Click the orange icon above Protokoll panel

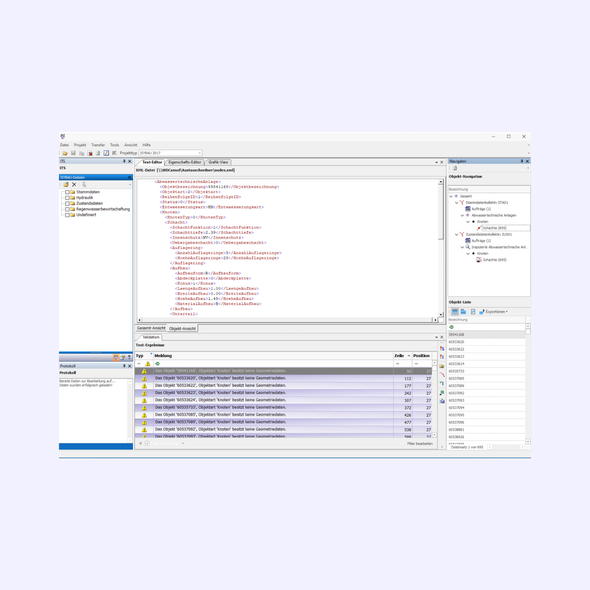coord(116,357)
